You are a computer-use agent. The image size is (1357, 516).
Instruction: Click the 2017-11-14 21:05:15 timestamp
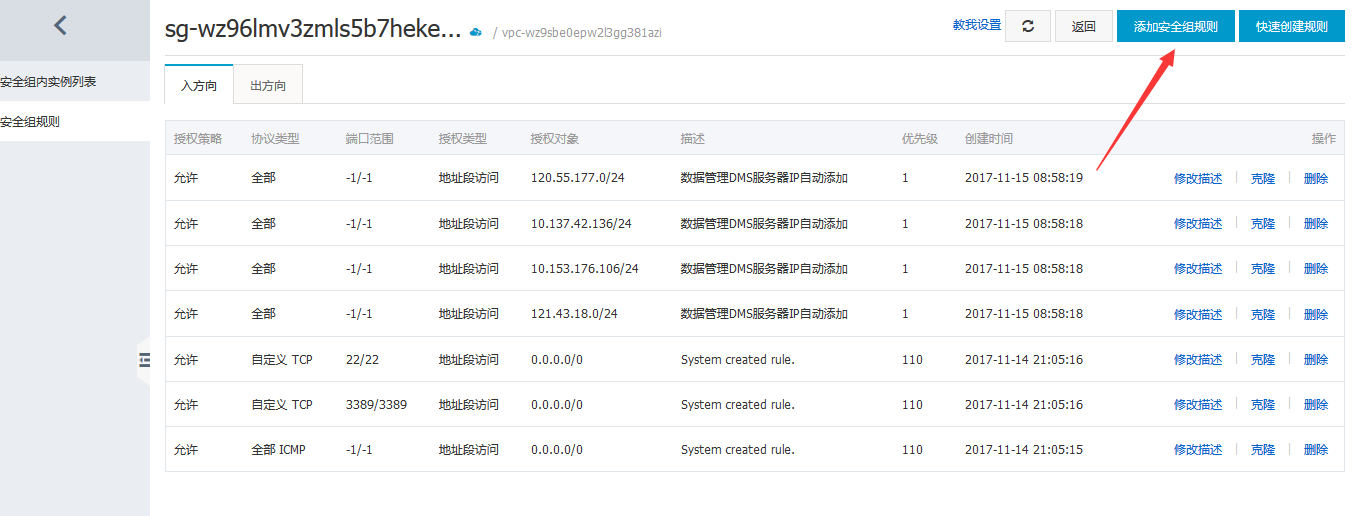coord(1024,450)
